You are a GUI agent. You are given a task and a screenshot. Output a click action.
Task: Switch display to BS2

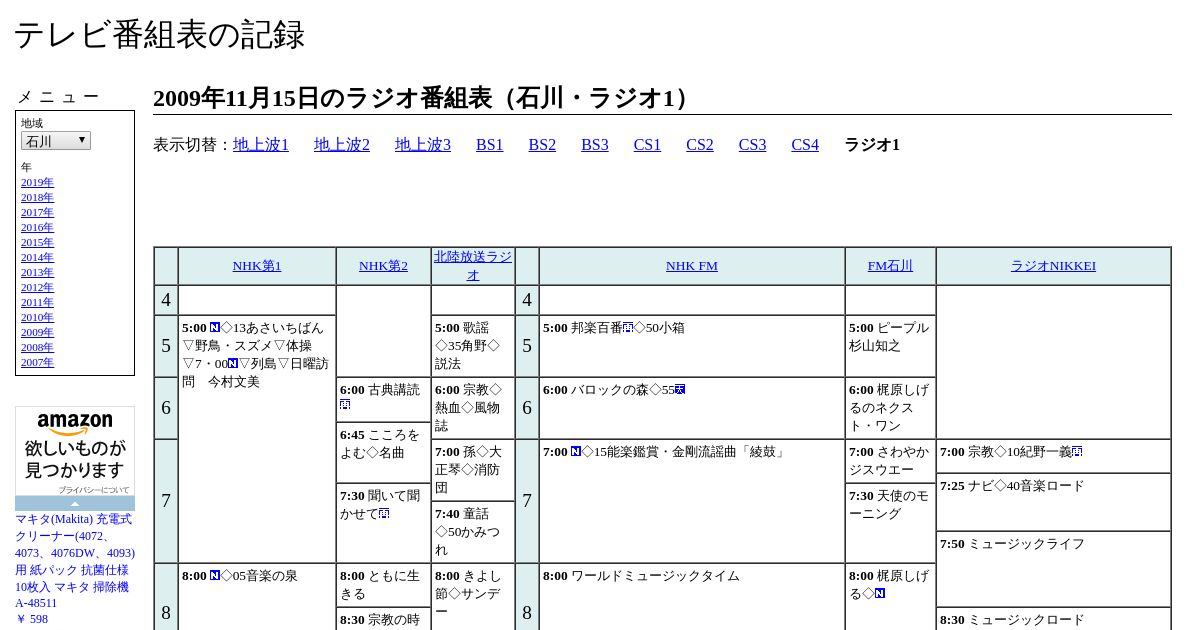click(542, 145)
